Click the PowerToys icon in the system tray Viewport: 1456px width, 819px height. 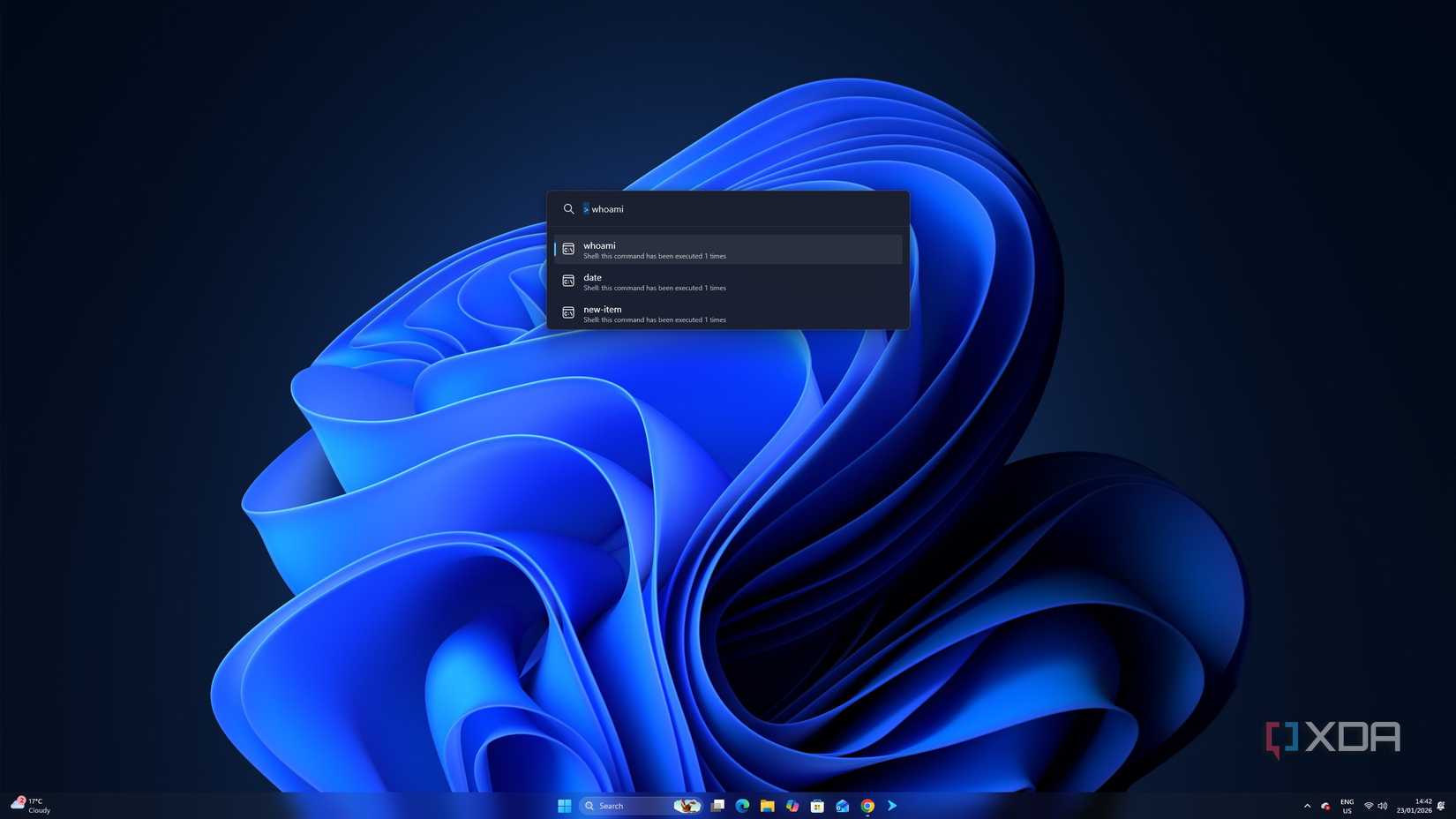tap(1325, 806)
